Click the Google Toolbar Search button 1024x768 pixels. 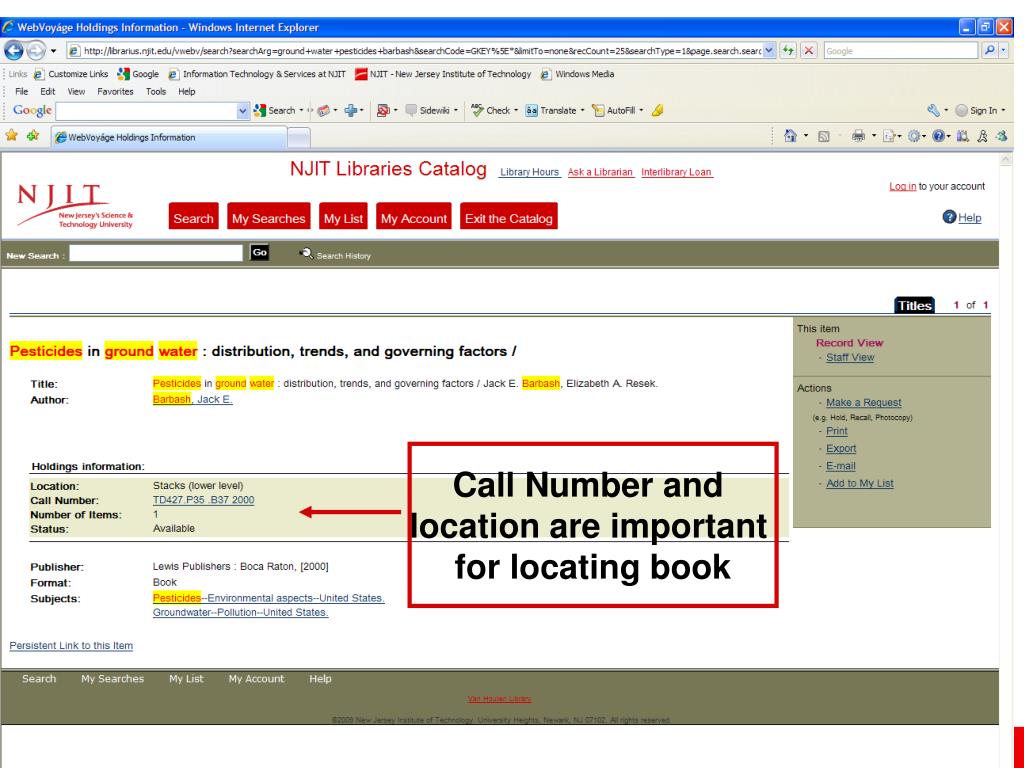[x=275, y=110]
